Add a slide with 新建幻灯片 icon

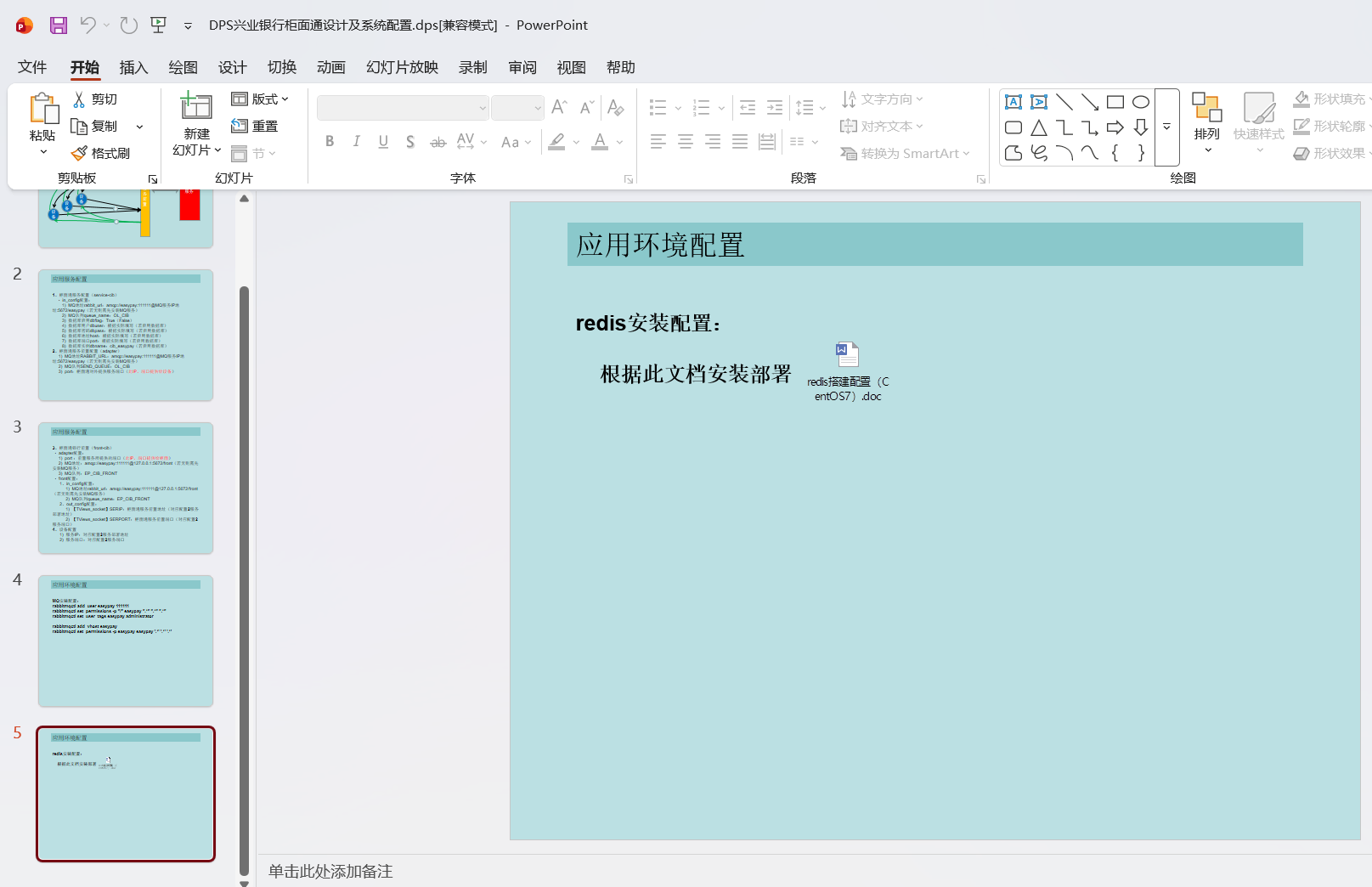196,107
